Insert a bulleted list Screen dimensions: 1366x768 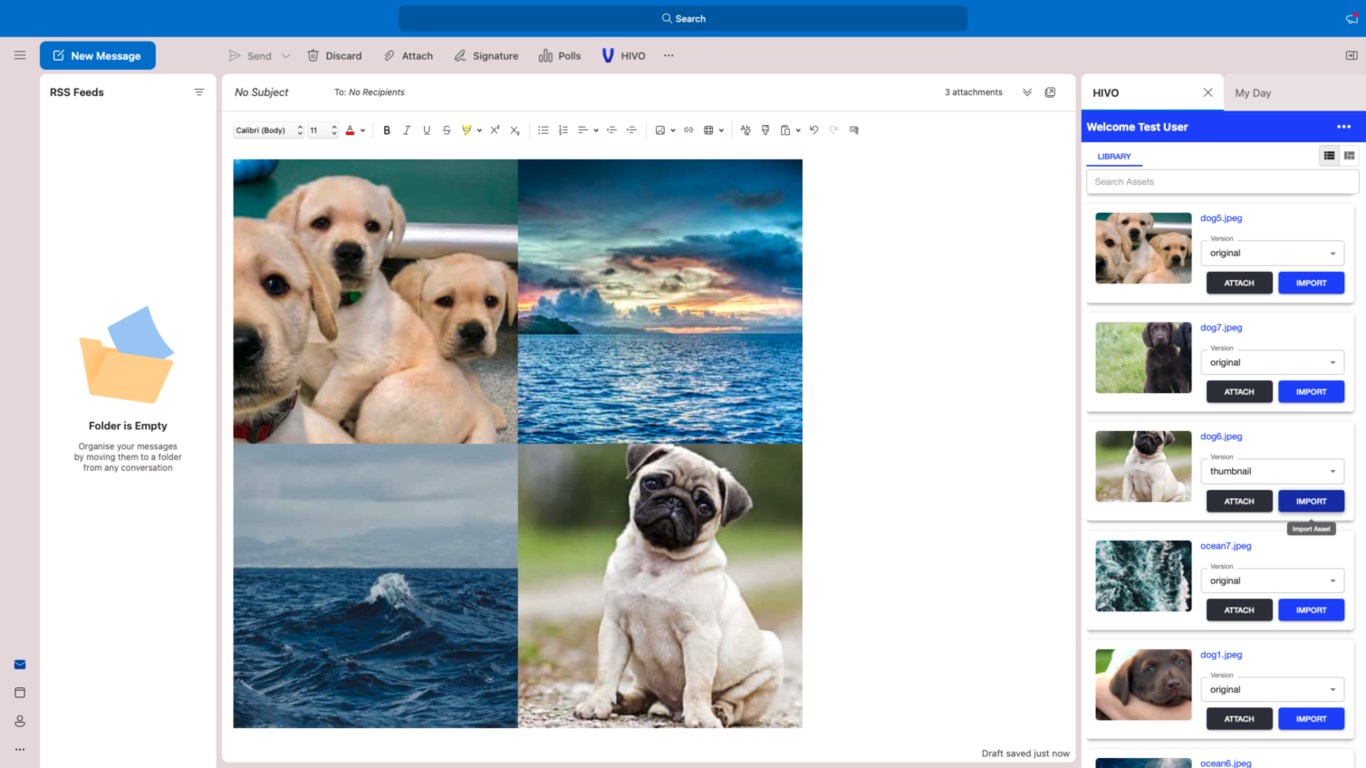pos(543,130)
